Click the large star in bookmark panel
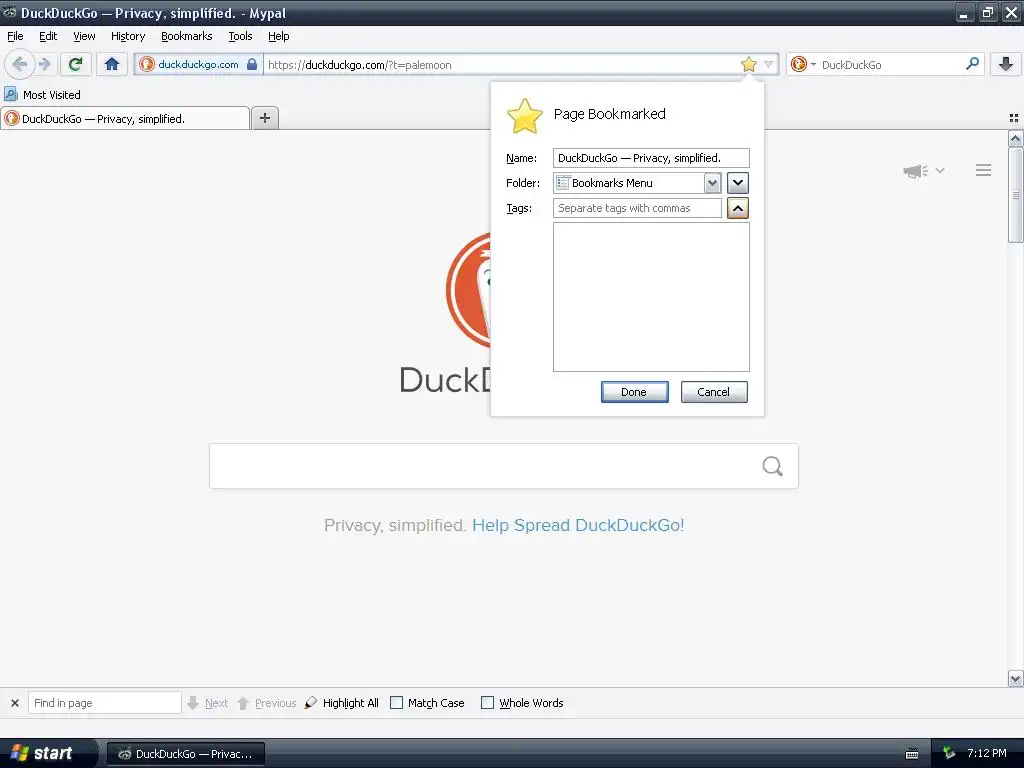 point(524,116)
